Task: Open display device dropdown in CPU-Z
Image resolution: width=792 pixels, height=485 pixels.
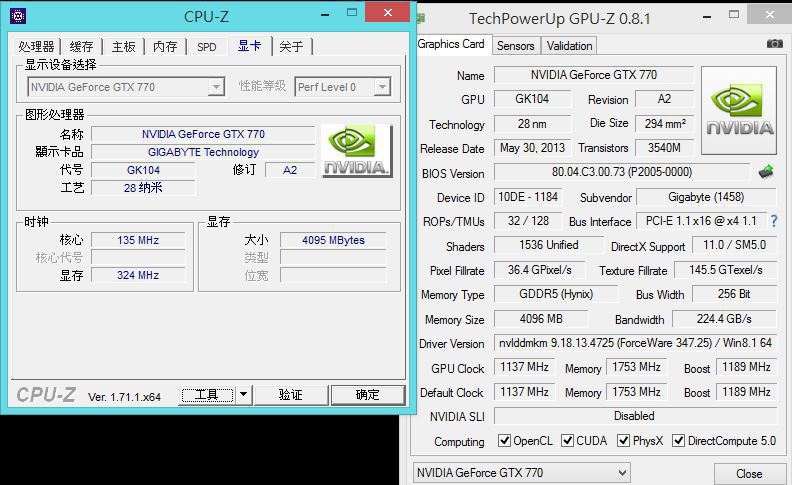Action: 216,87
